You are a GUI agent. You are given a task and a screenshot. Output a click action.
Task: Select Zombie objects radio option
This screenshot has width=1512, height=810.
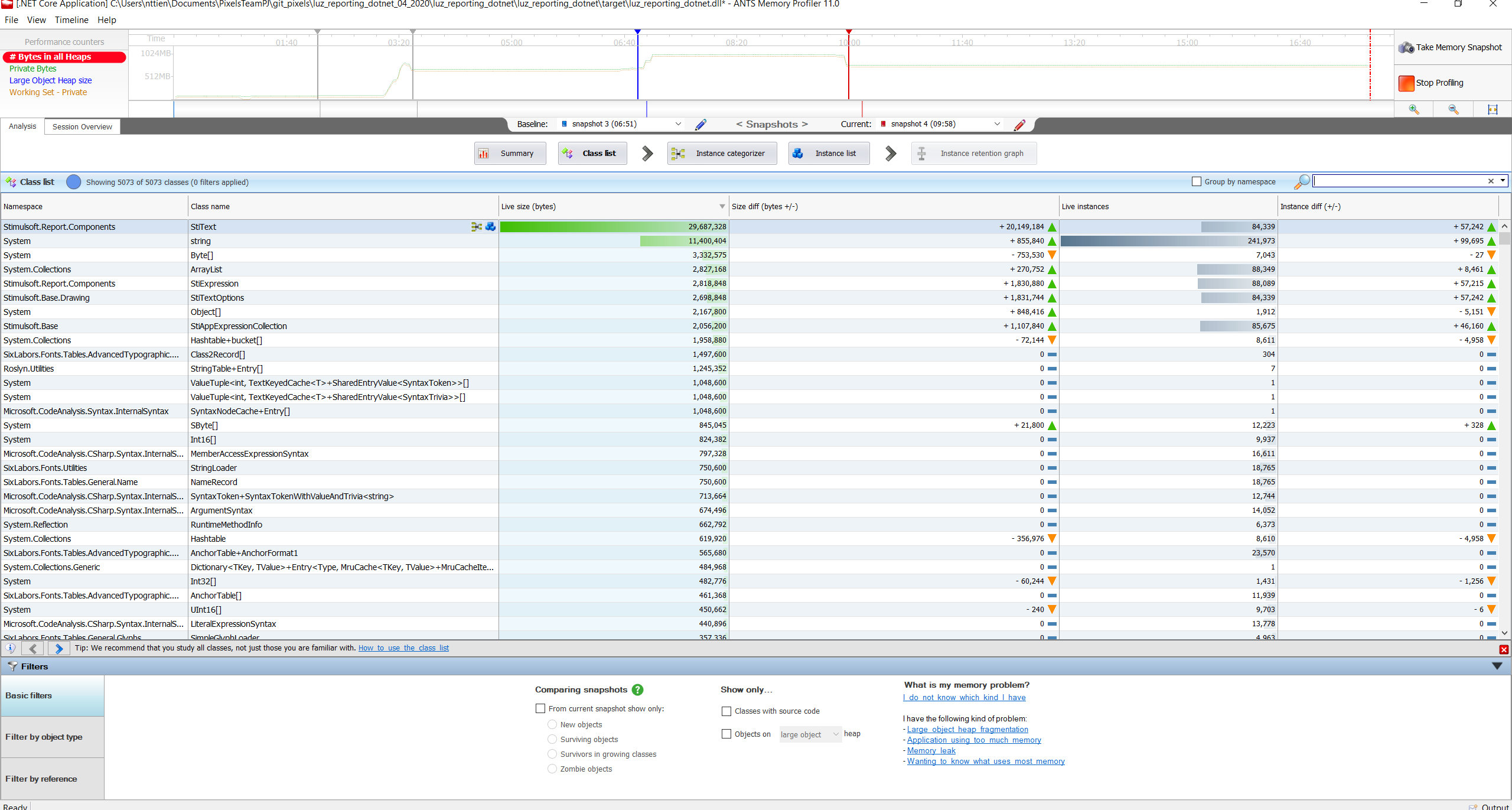[x=552, y=769]
